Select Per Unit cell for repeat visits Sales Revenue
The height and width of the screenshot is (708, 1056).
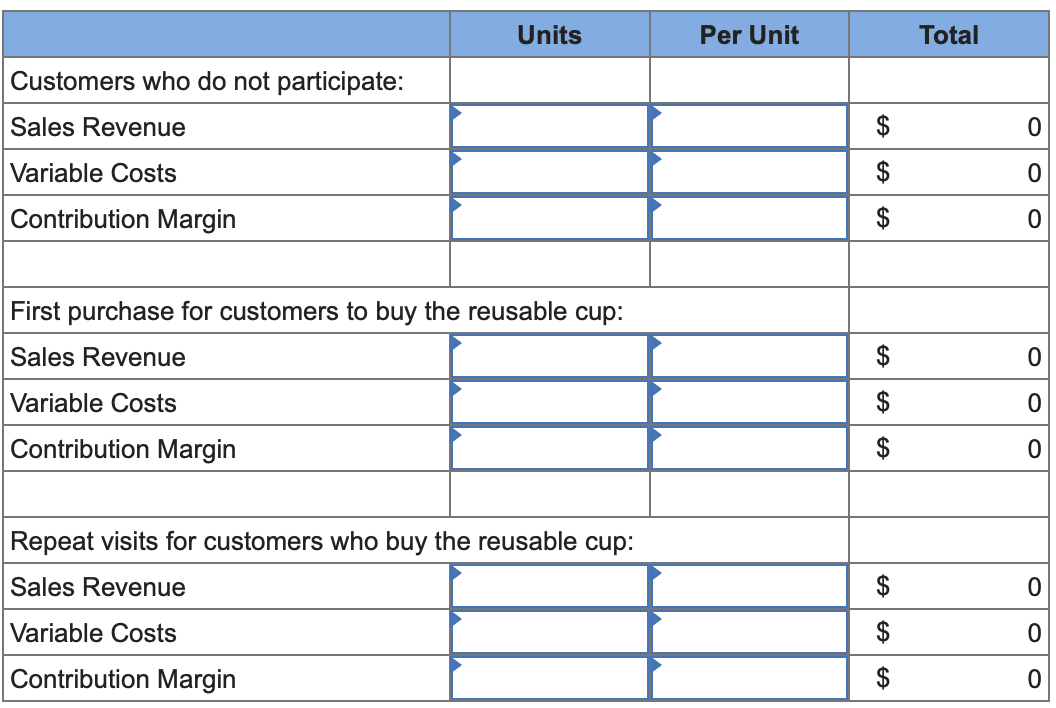point(749,586)
